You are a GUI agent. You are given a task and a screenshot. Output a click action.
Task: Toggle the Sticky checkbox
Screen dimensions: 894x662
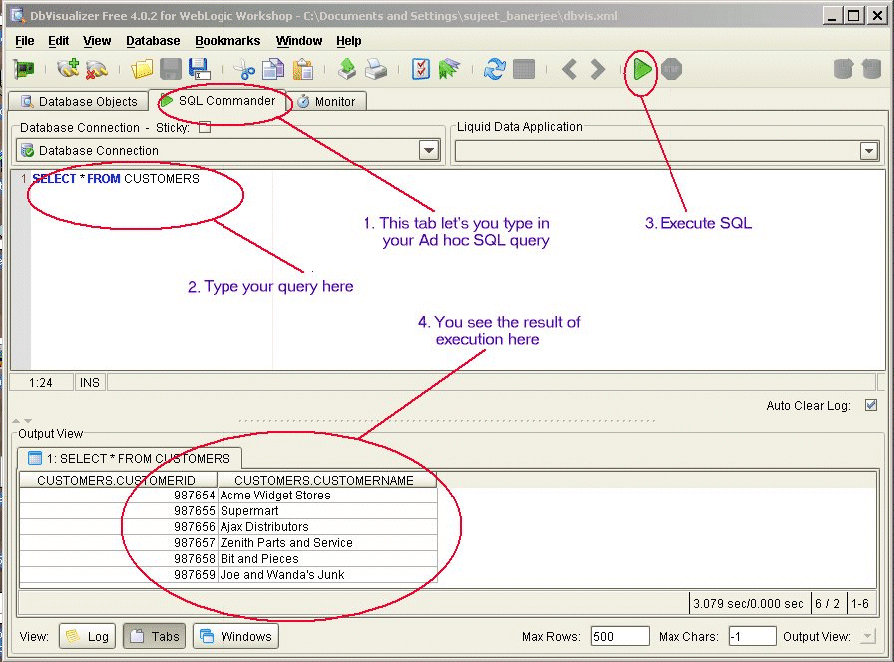(205, 128)
